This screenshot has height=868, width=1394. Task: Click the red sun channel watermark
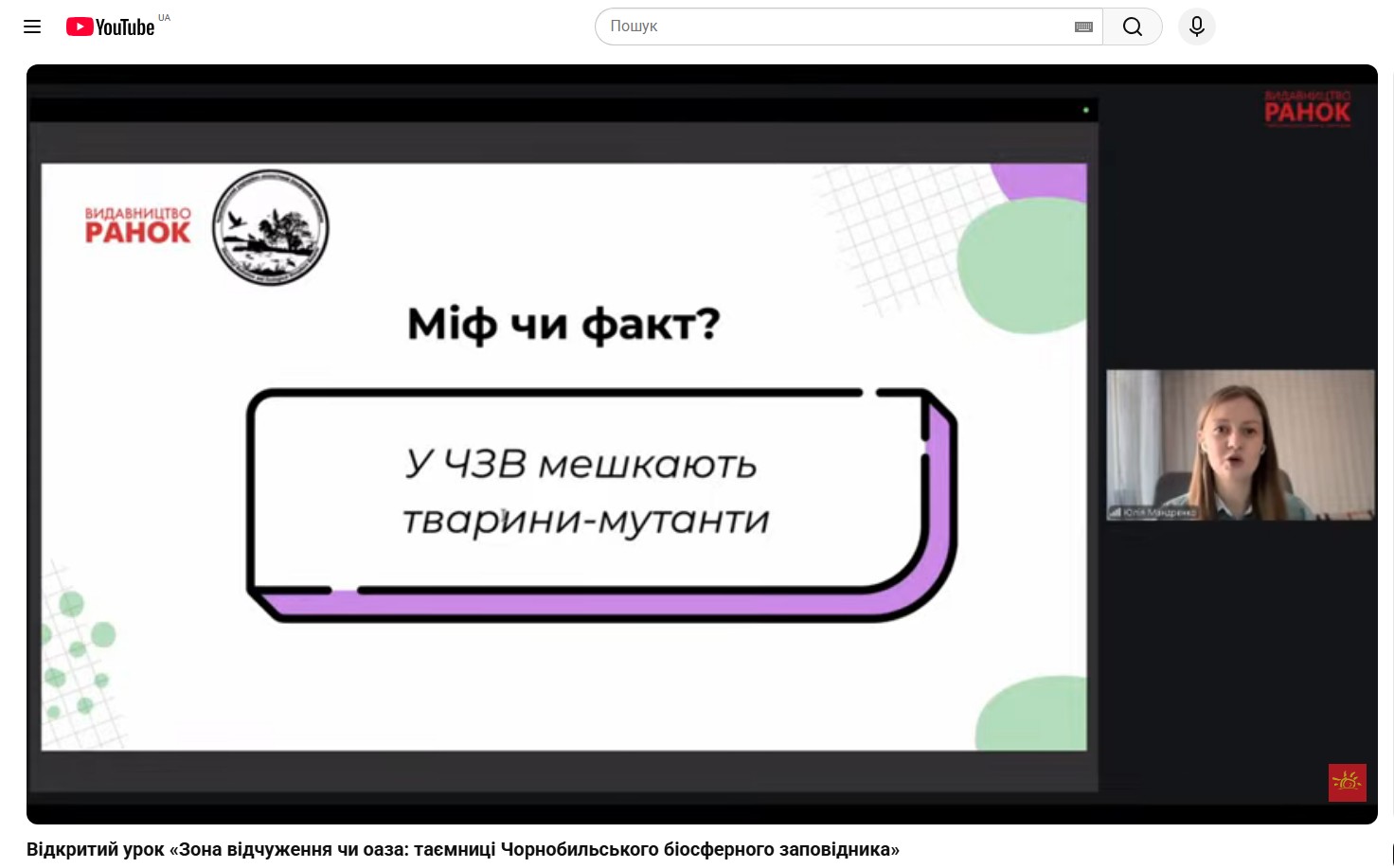1347,782
